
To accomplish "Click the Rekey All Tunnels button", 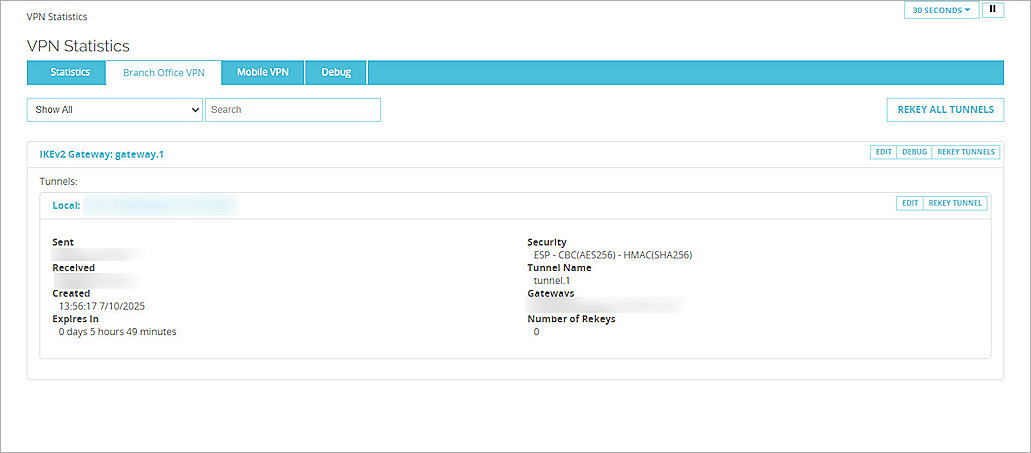I will 946,110.
